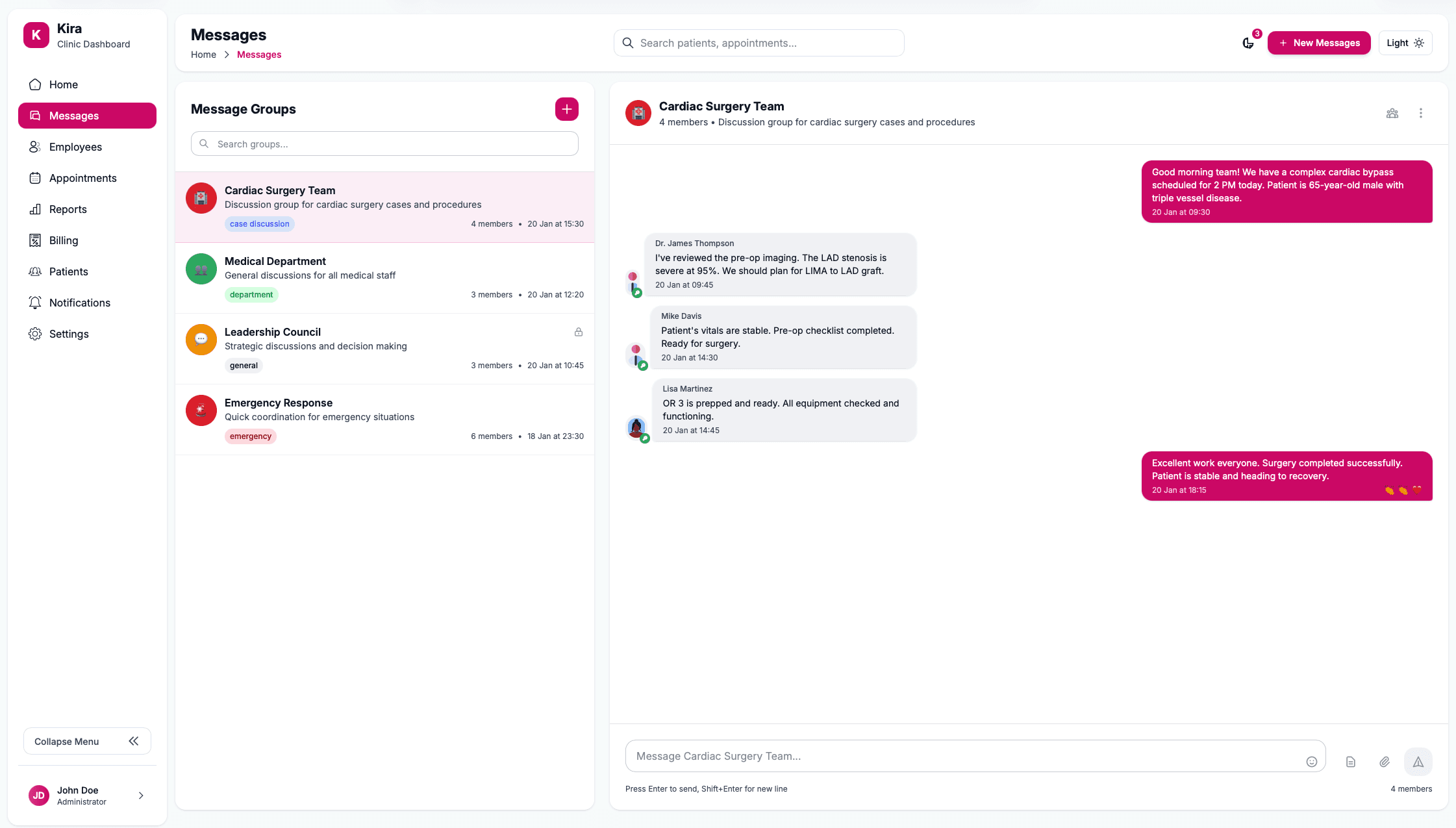Click the document template icon beside message box
This screenshot has height=828, width=1456.
tap(1350, 762)
